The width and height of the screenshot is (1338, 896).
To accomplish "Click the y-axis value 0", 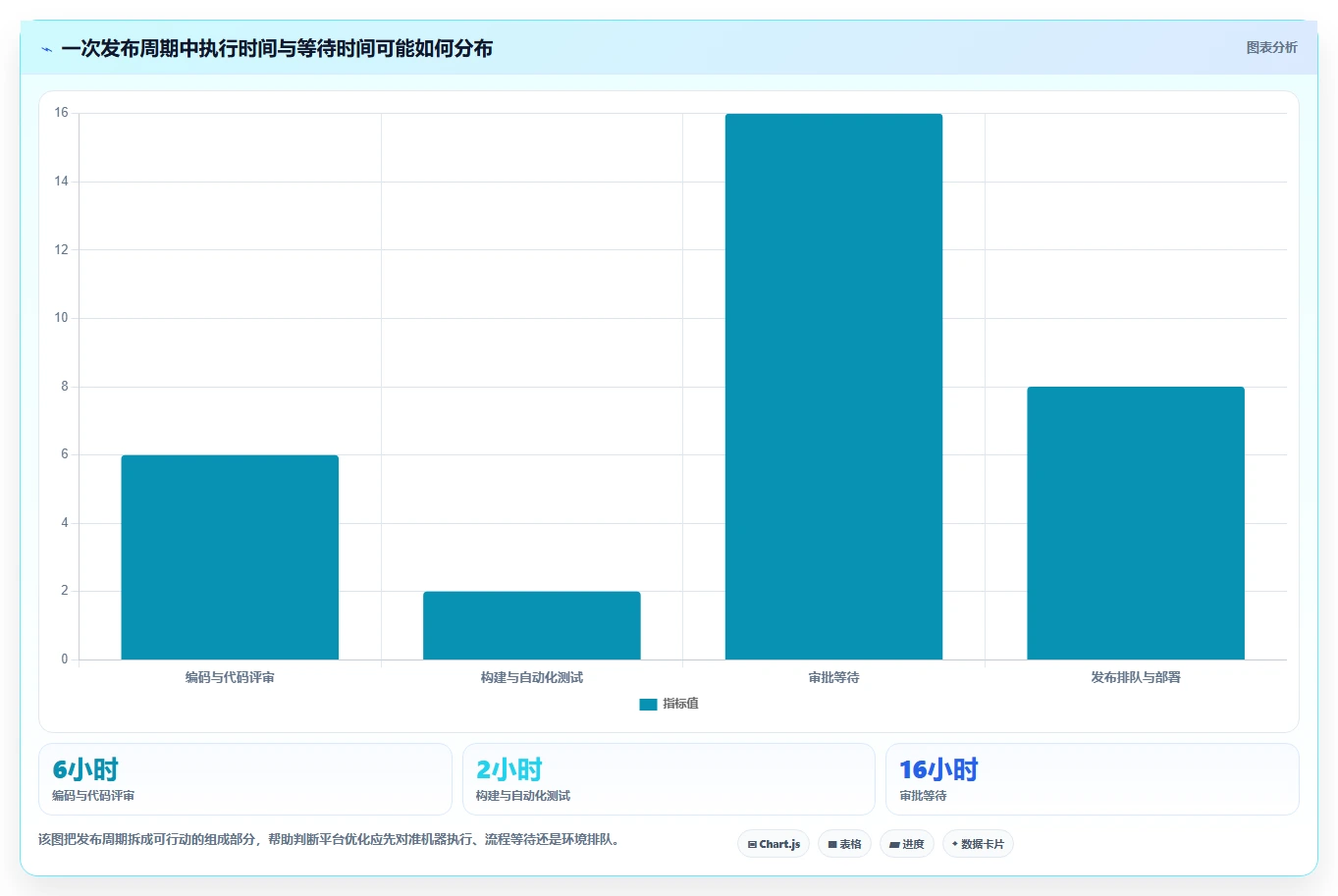I will (65, 659).
